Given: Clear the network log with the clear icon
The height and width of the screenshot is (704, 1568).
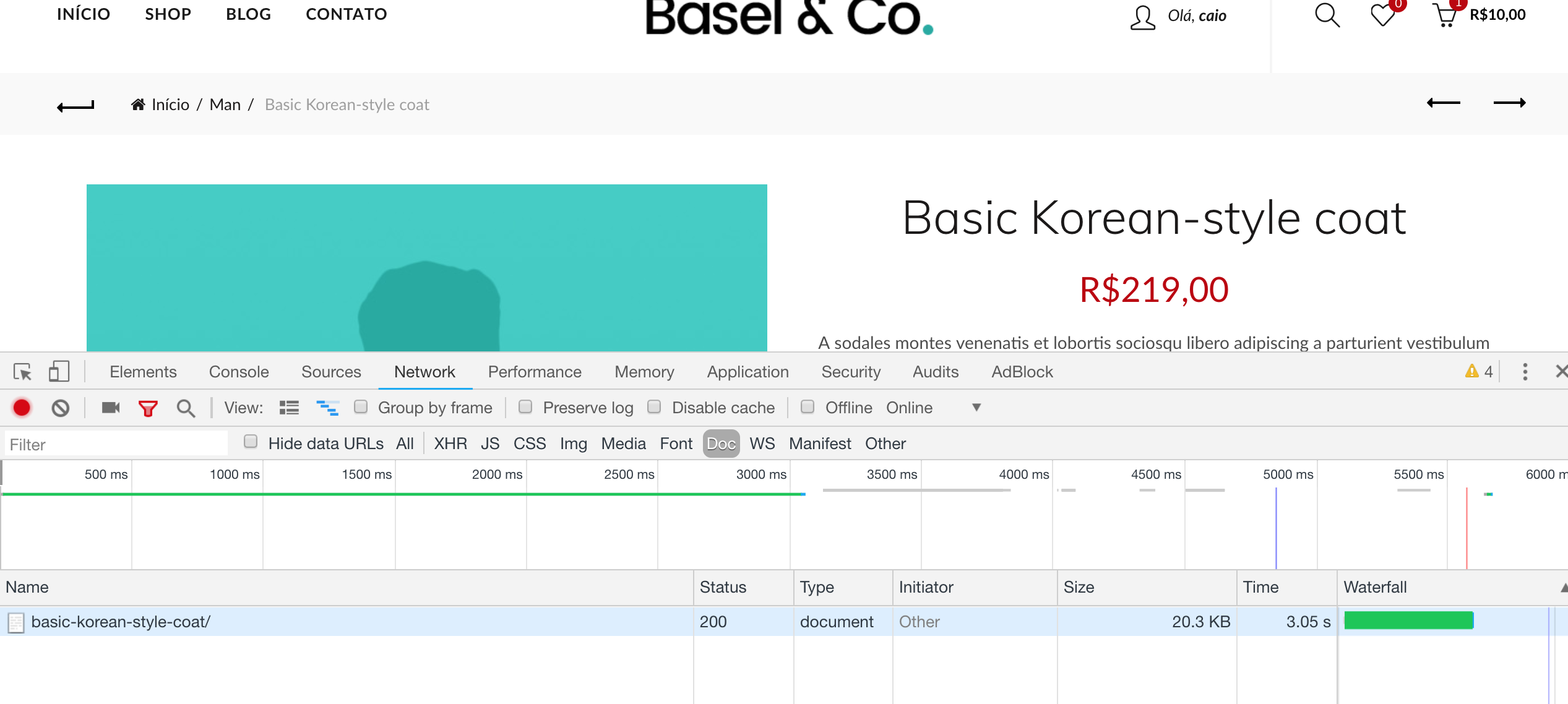Looking at the screenshot, I should tap(60, 408).
